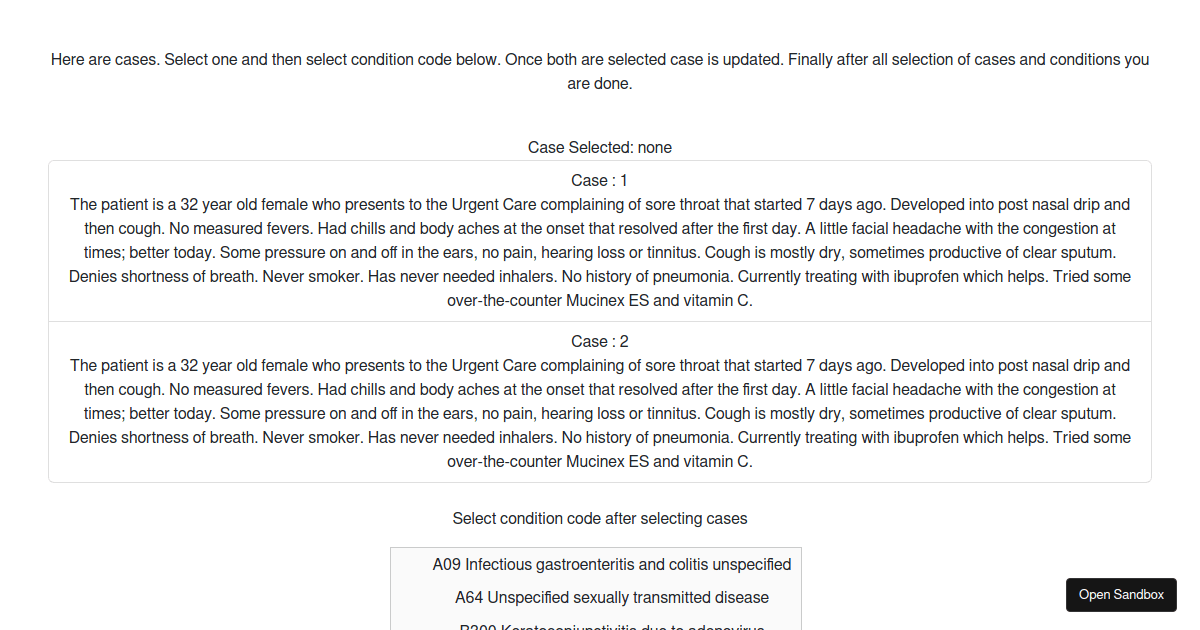
Task: Click the Case : 2 heading text
Action: (600, 341)
